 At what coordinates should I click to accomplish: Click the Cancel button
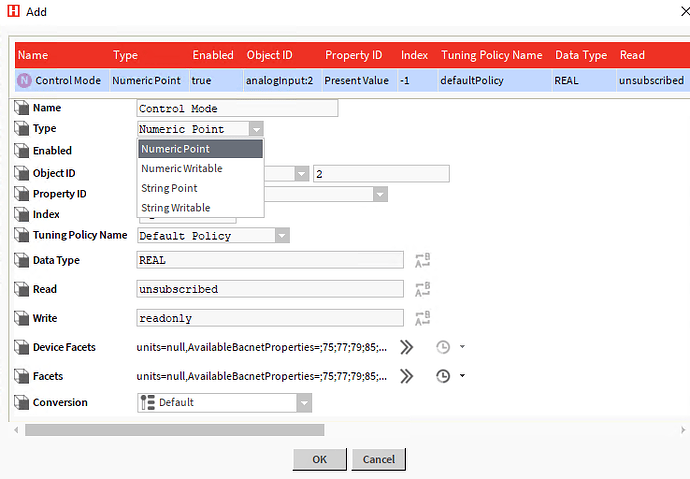point(378,459)
